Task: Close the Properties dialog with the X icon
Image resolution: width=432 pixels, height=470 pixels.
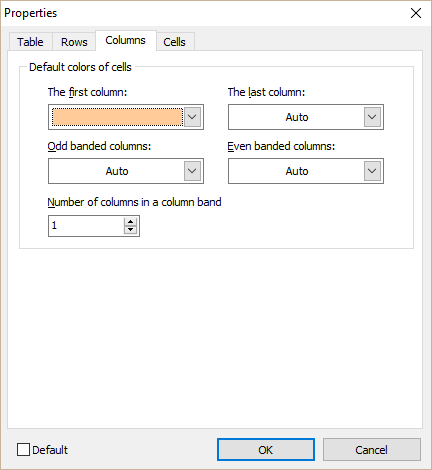Action: [x=416, y=13]
